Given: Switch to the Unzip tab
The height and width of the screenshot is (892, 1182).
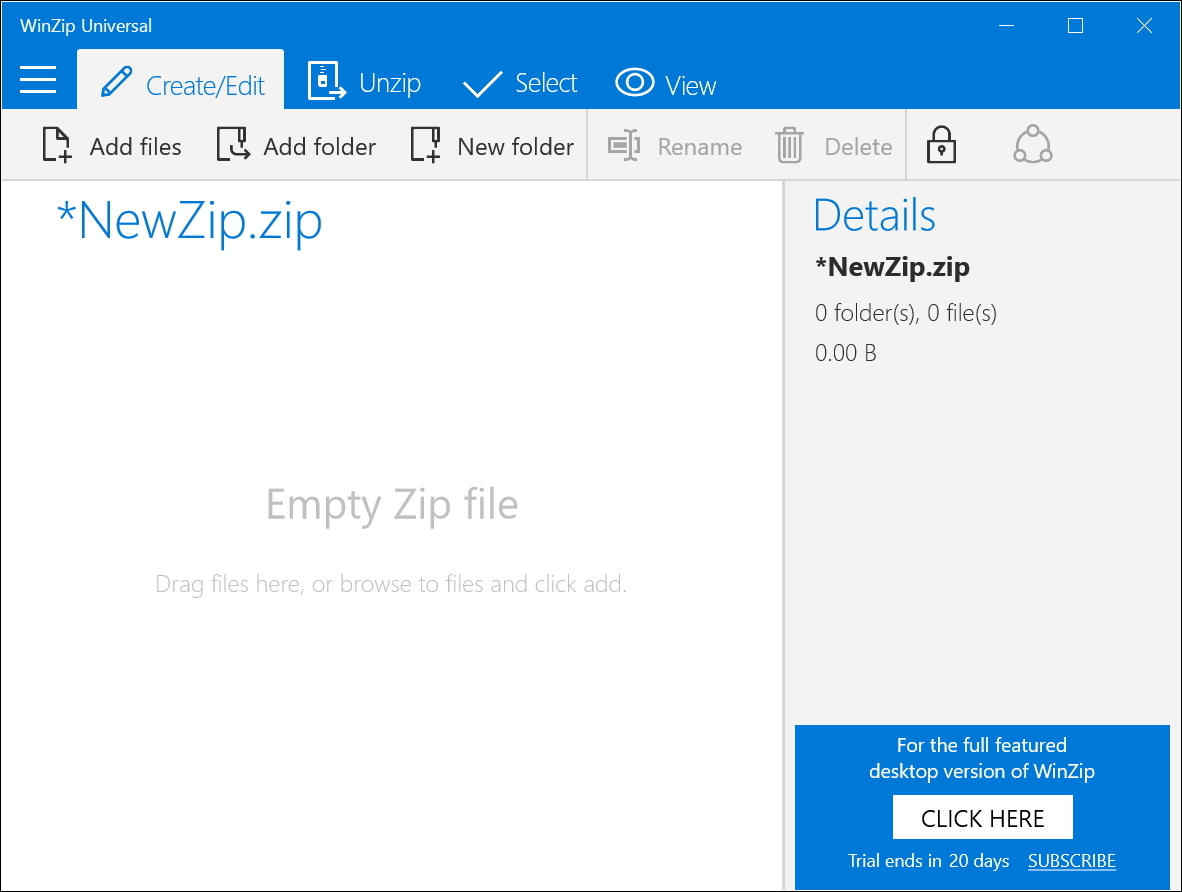Looking at the screenshot, I should pos(364,82).
